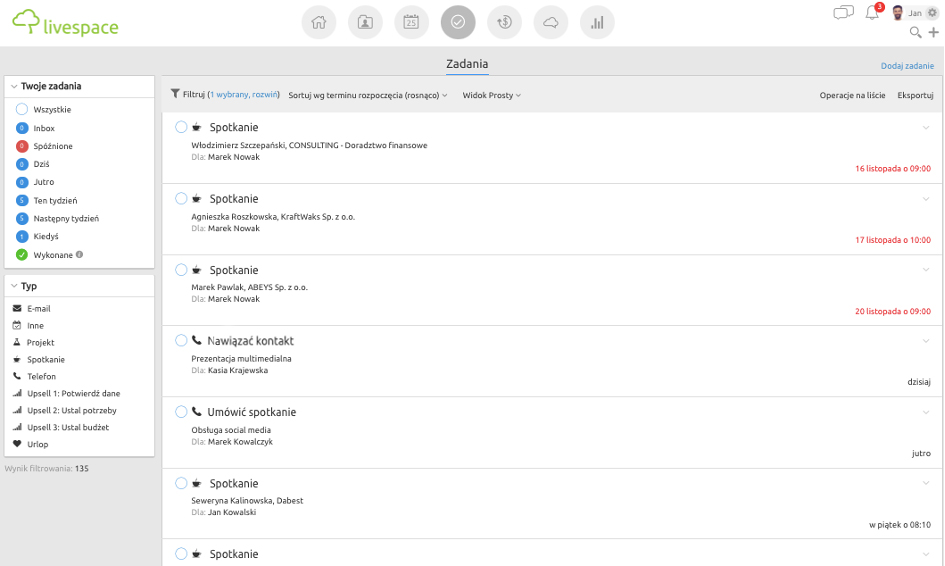The height and width of the screenshot is (566, 945).
Task: Open the deals dollar icon in navigation
Action: pyautogui.click(x=504, y=22)
